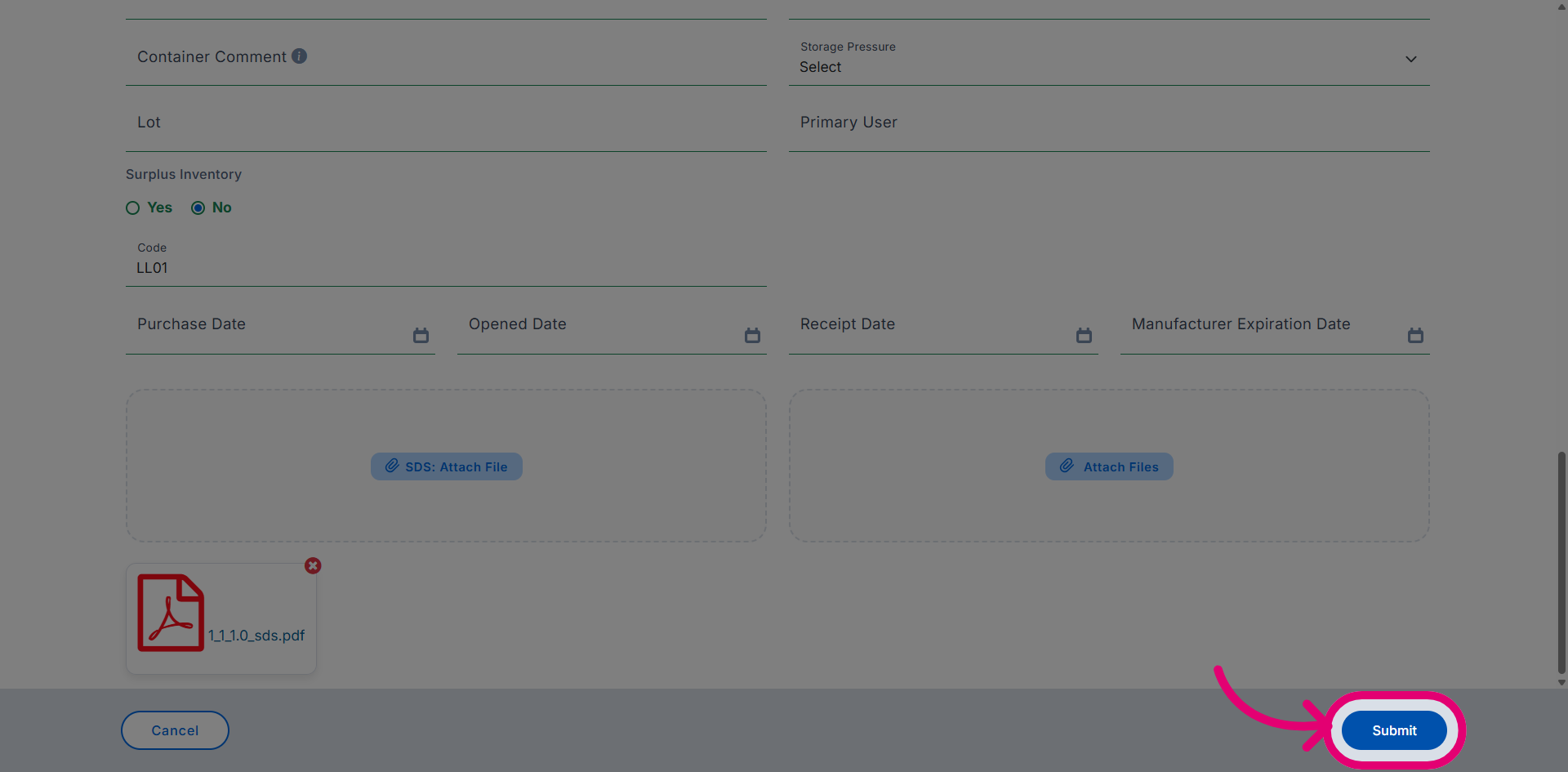Click the SDS: Attach File button
The width and height of the screenshot is (1568, 772).
click(x=447, y=466)
